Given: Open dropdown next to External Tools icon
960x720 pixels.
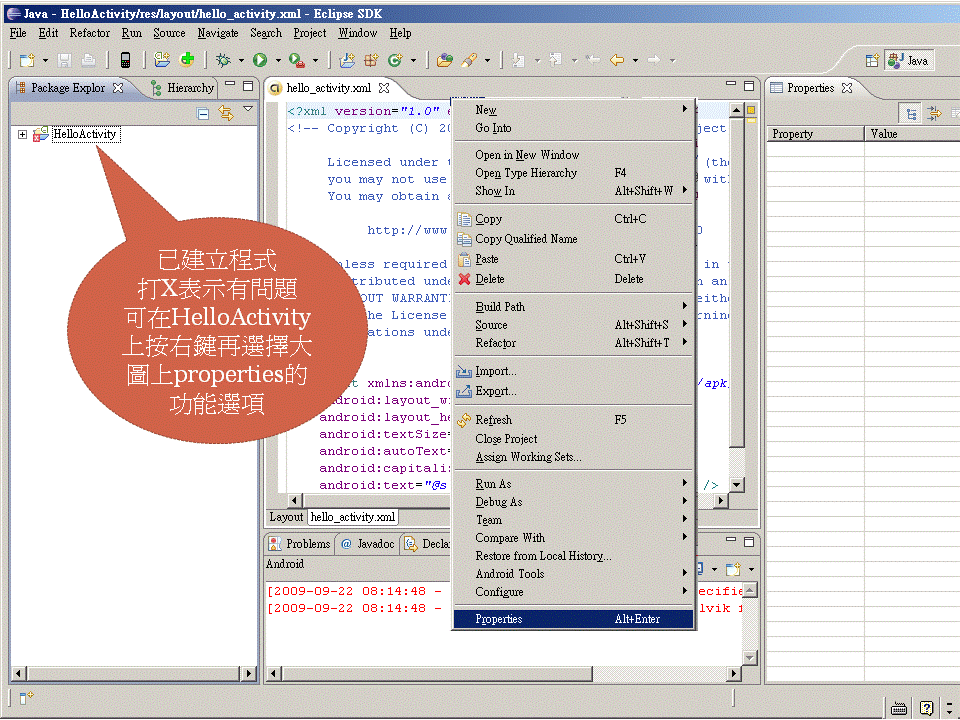Looking at the screenshot, I should pyautogui.click(x=316, y=61).
